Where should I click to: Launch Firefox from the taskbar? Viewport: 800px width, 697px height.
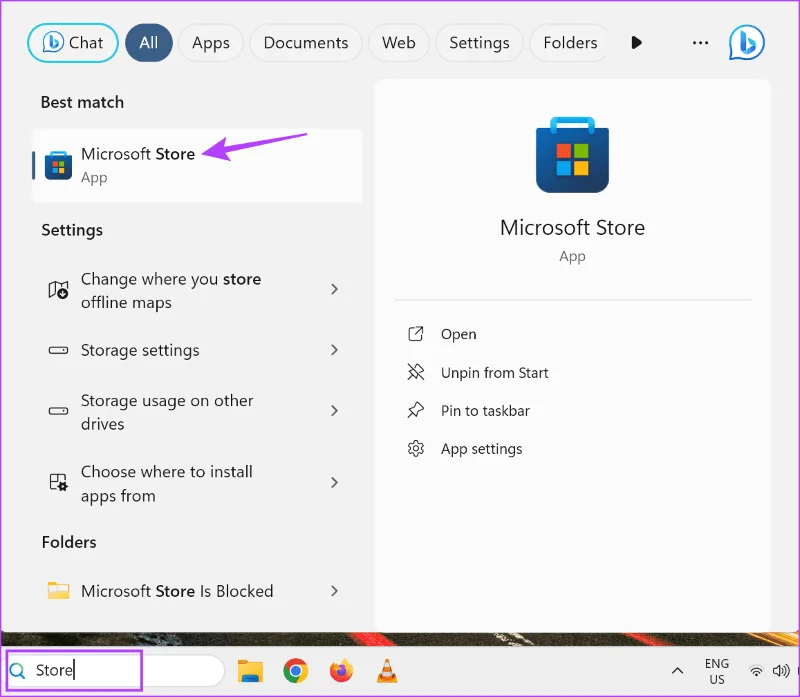coord(341,670)
